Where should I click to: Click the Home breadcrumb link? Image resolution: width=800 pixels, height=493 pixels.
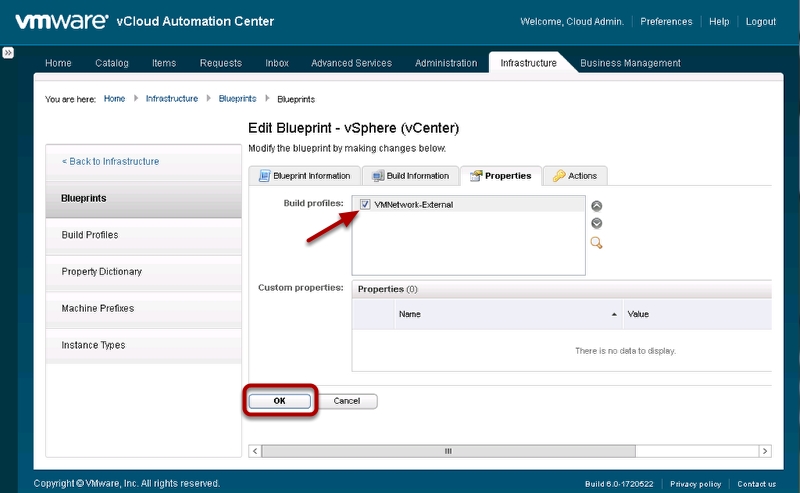tap(114, 98)
